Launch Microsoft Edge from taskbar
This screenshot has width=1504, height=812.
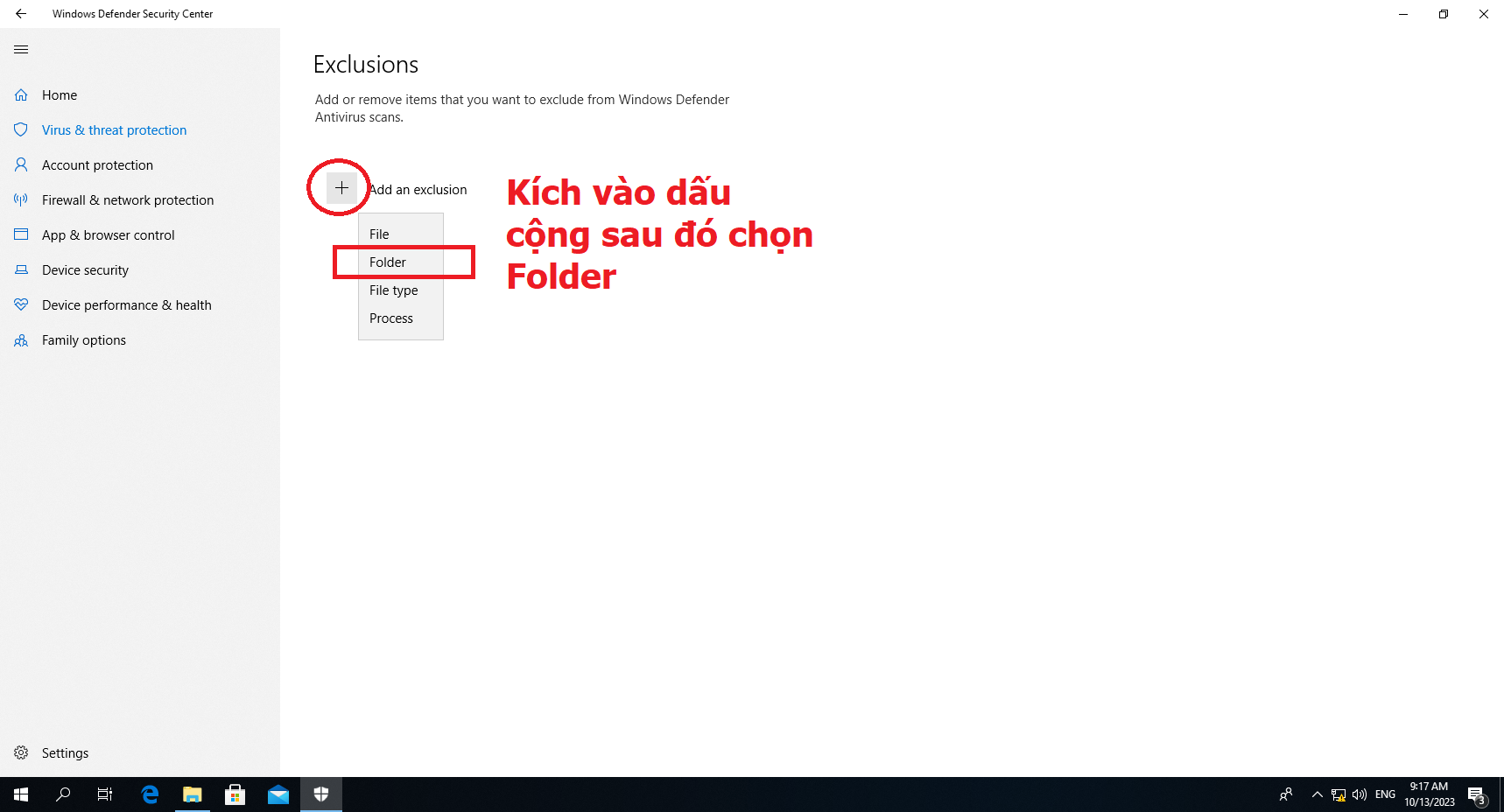pos(150,794)
